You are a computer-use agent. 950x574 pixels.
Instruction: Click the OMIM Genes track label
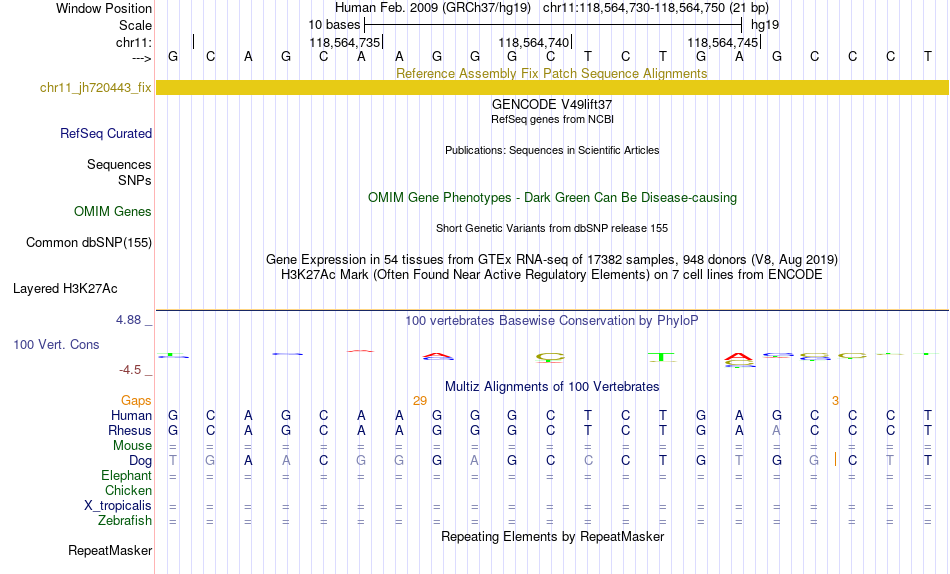(x=112, y=212)
